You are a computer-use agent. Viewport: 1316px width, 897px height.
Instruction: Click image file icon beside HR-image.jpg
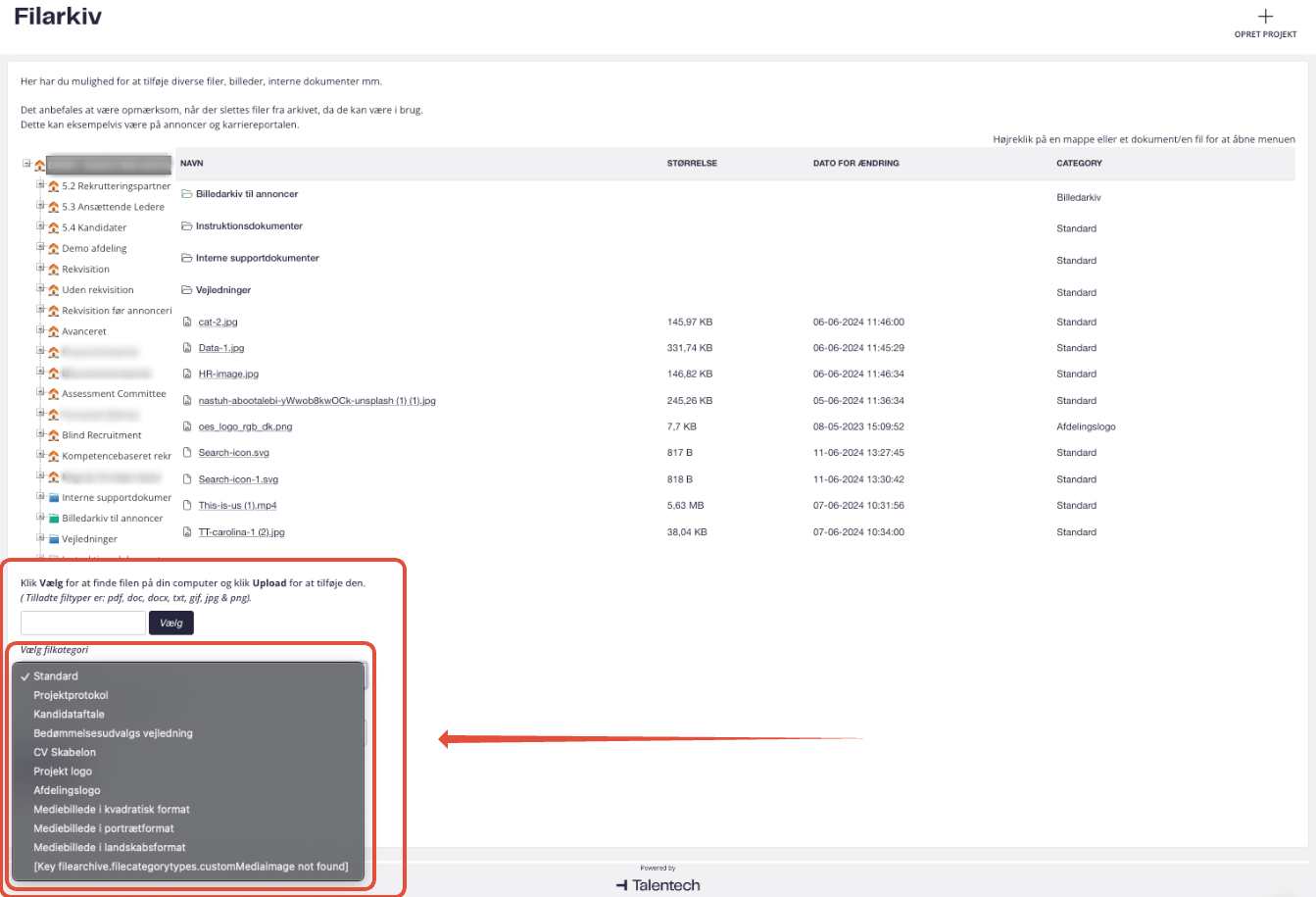coord(187,374)
